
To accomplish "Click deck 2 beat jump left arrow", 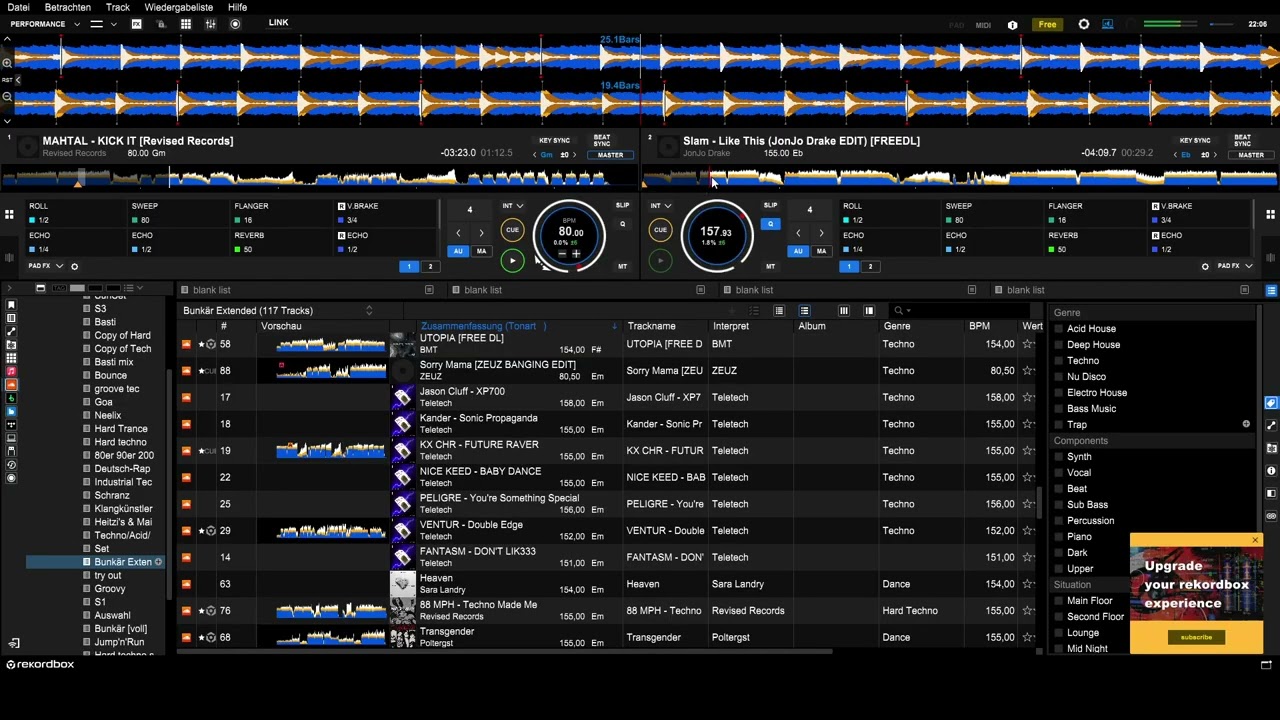I will pyautogui.click(x=798, y=233).
